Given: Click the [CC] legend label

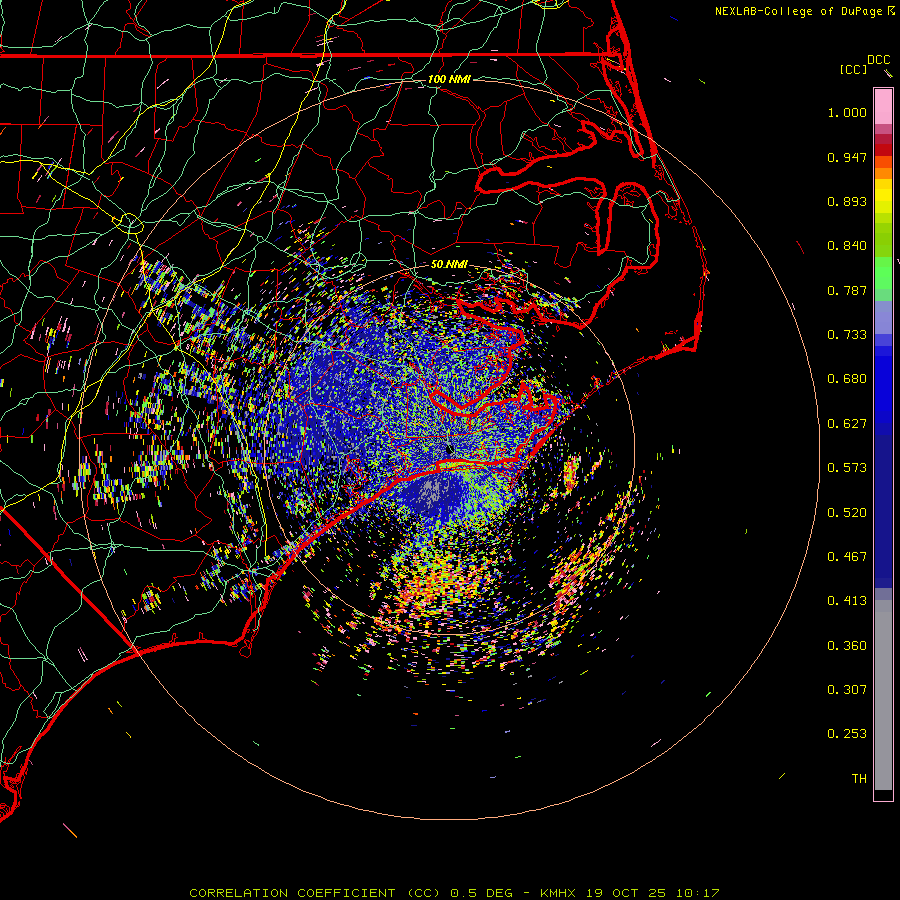Looking at the screenshot, I should tap(853, 69).
